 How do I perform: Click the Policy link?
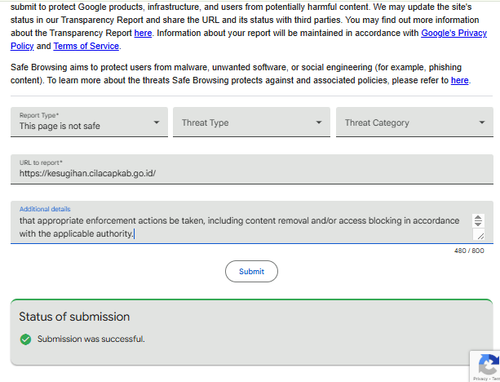point(22,46)
